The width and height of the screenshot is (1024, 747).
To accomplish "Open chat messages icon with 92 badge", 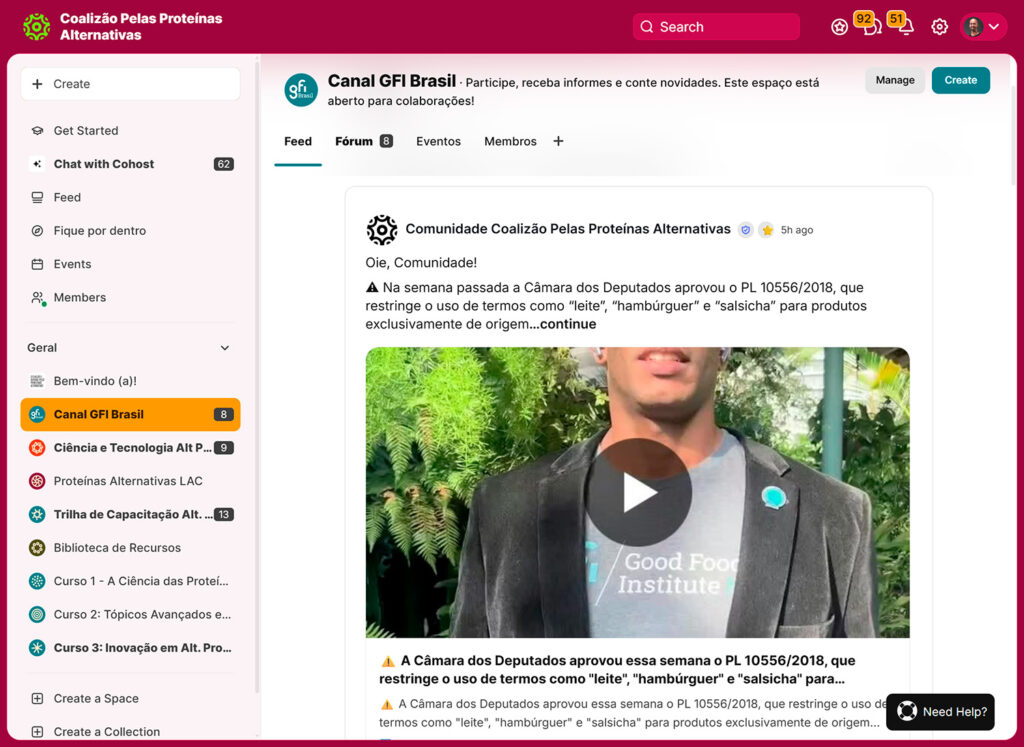I will point(872,27).
